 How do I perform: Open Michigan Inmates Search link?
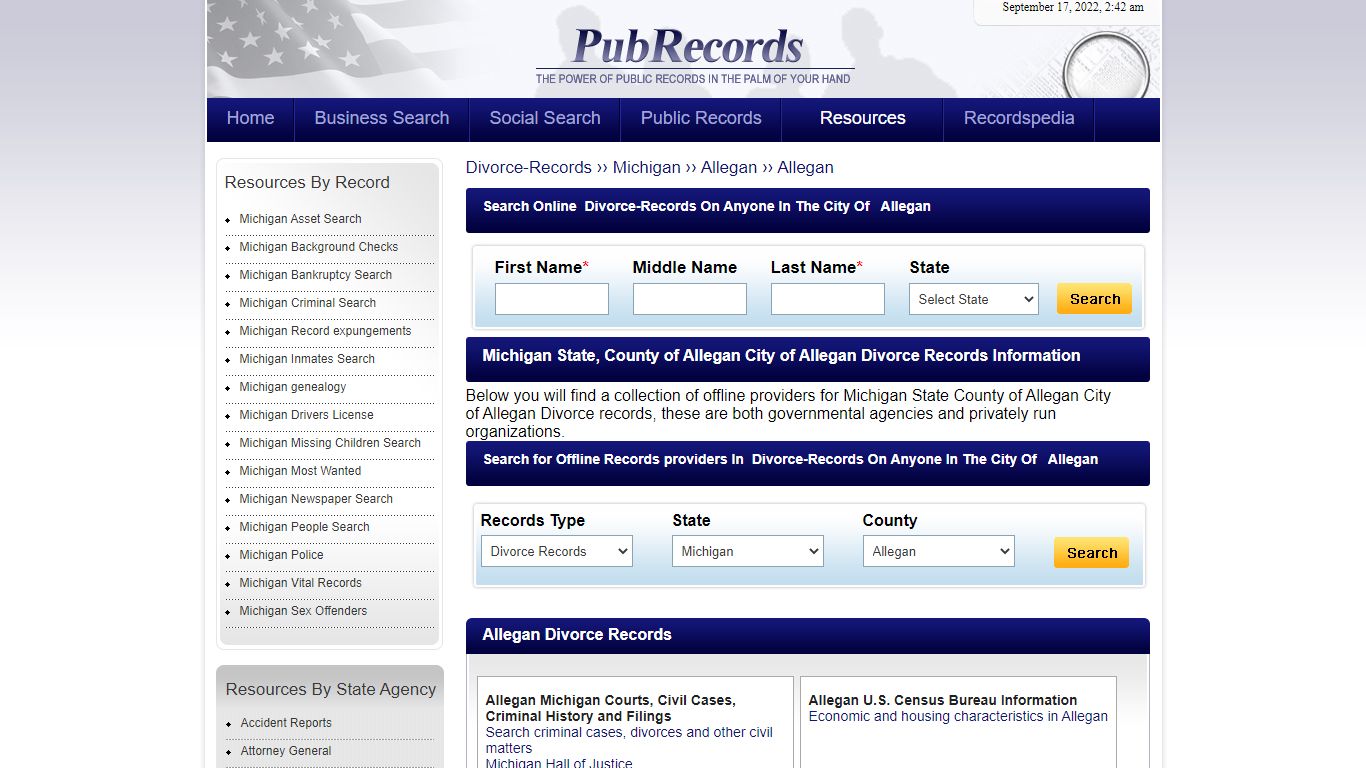307,359
